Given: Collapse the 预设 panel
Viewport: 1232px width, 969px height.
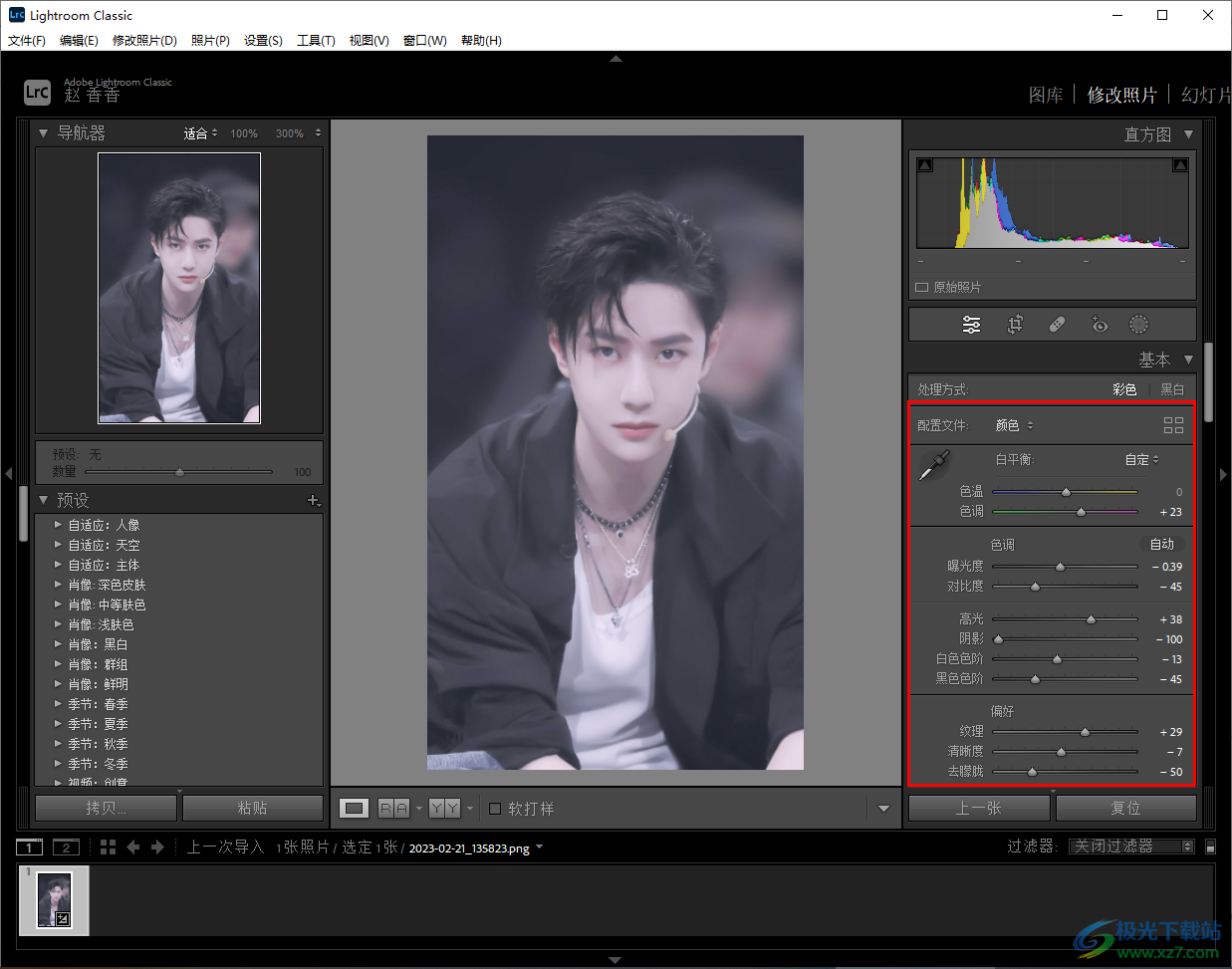Looking at the screenshot, I should click(x=43, y=500).
